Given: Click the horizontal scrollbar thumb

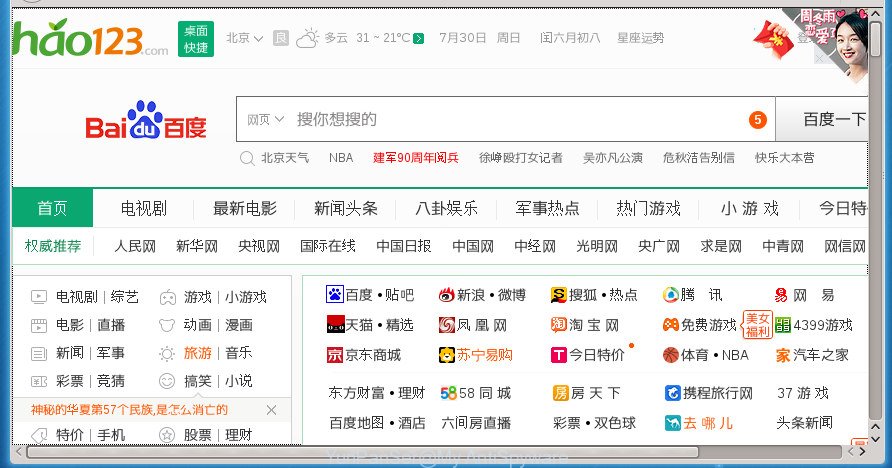Looking at the screenshot, I should point(362,452).
